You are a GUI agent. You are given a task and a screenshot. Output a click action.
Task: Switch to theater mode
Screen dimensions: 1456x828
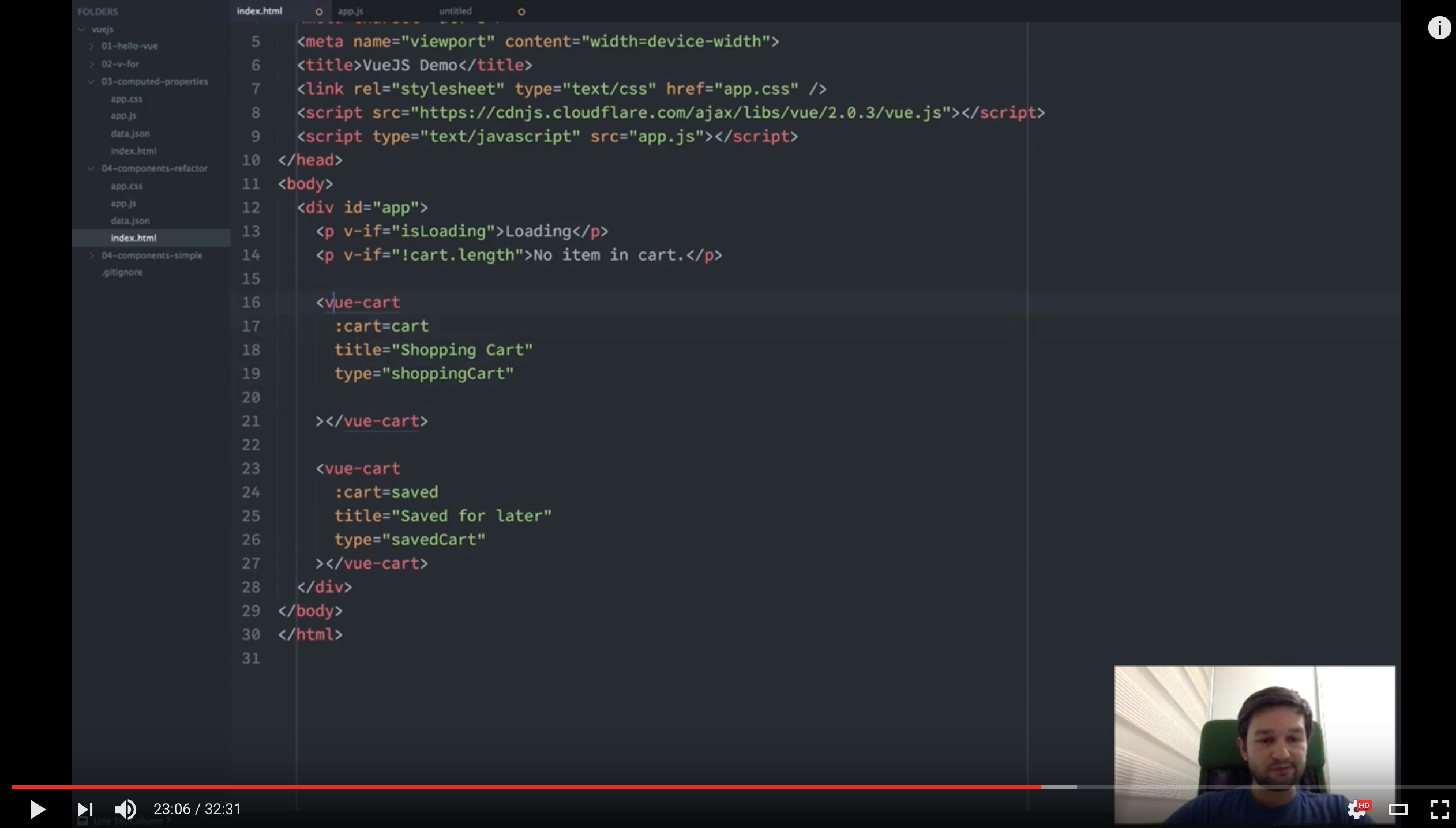pos(1398,810)
